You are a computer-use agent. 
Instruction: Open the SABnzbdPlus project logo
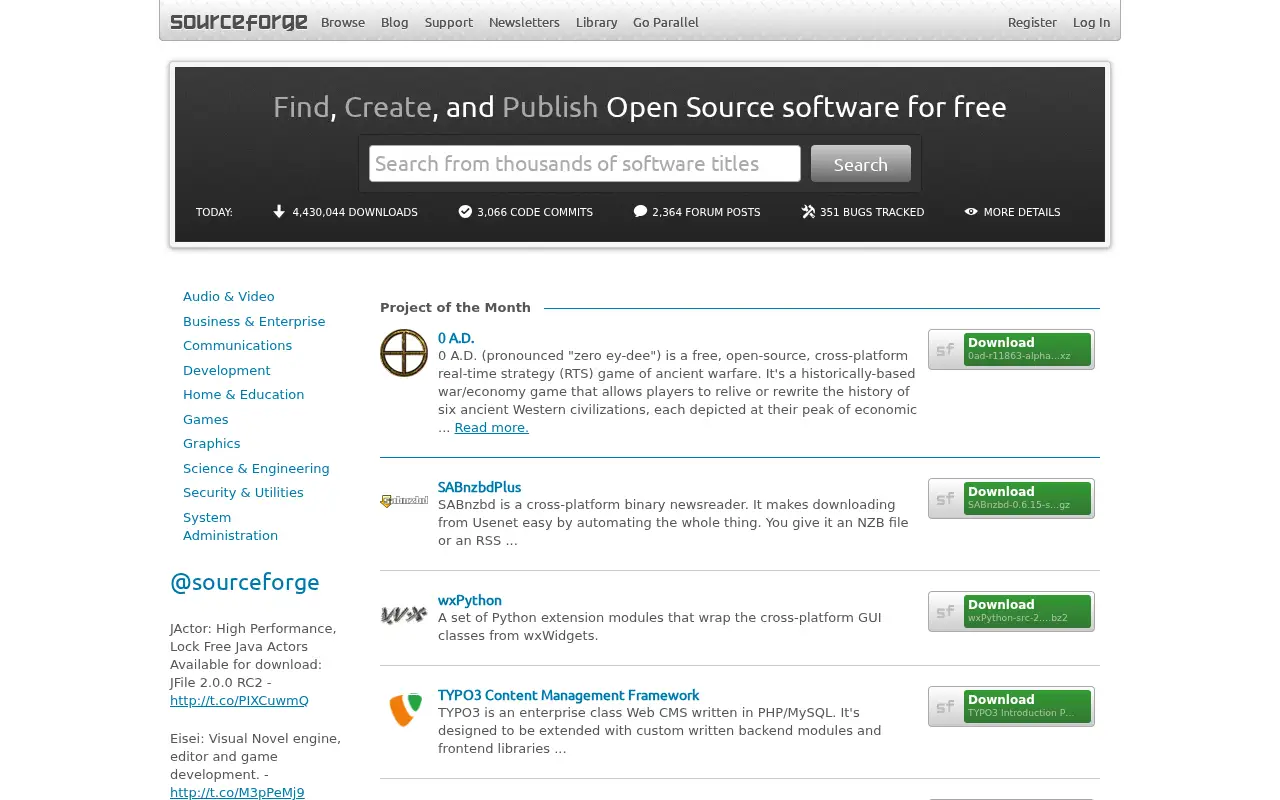pyautogui.click(x=404, y=501)
